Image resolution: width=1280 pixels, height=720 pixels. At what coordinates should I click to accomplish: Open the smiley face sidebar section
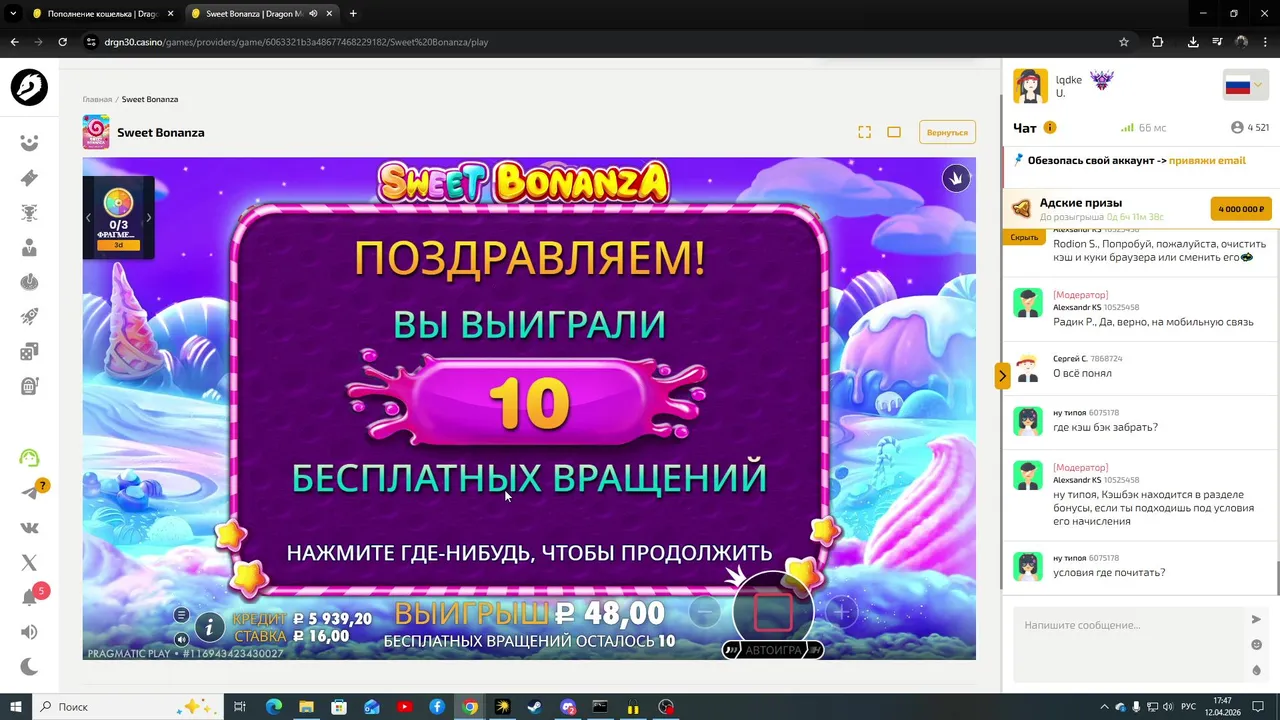(x=29, y=143)
